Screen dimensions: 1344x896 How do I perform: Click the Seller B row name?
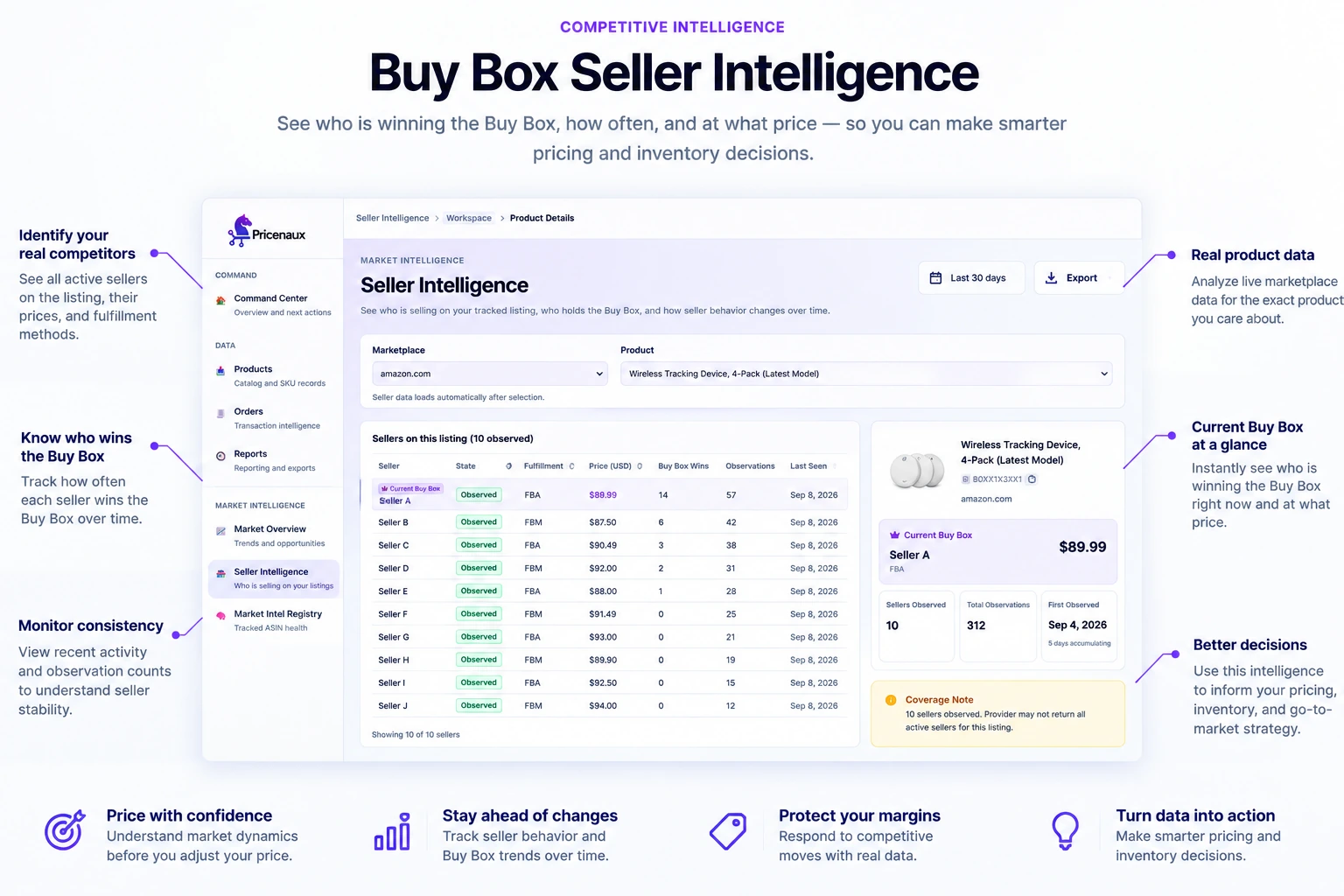393,522
